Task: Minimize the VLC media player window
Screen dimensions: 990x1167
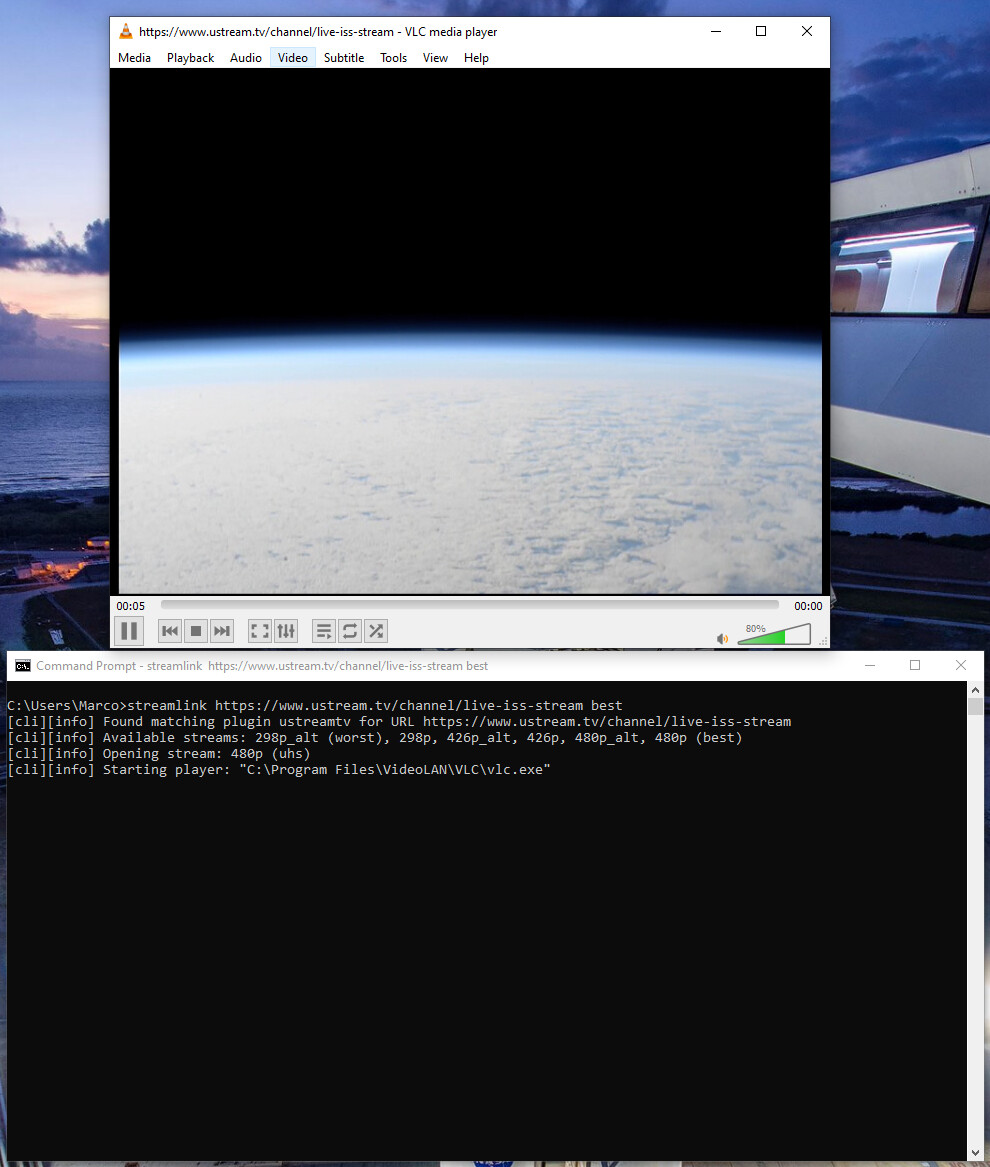Action: coord(716,31)
